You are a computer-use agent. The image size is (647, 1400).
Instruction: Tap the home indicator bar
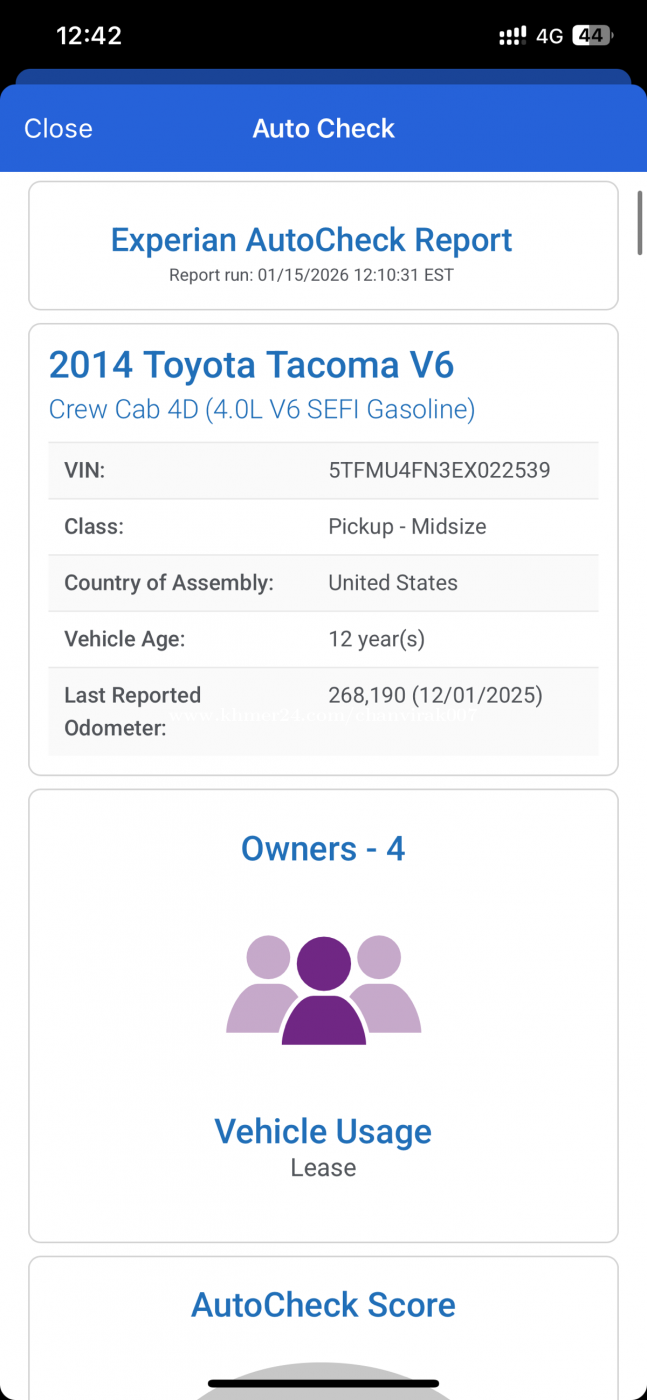323,1384
